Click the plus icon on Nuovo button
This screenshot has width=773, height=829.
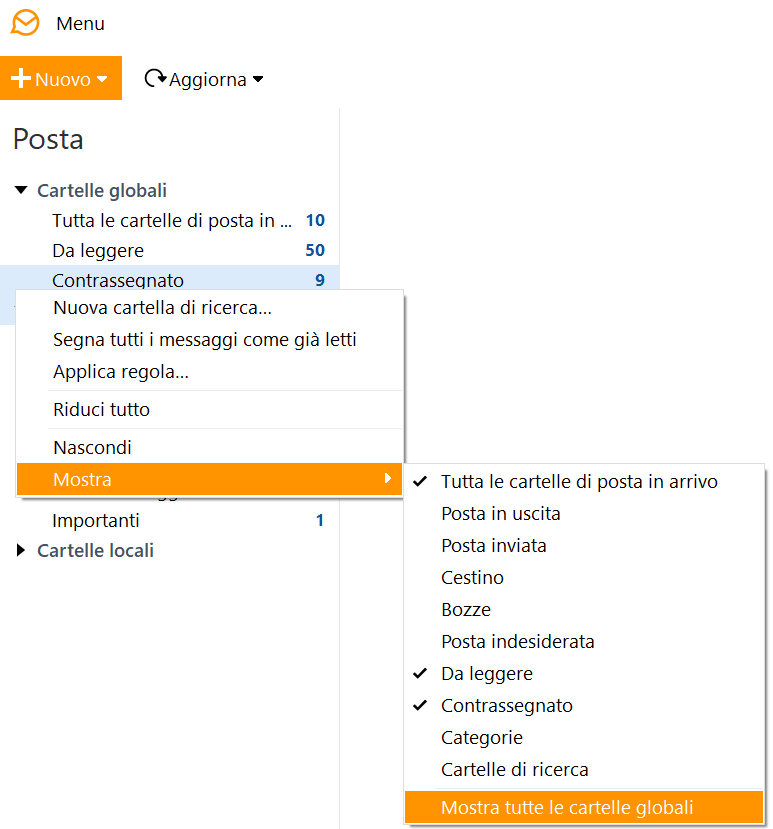point(21,78)
